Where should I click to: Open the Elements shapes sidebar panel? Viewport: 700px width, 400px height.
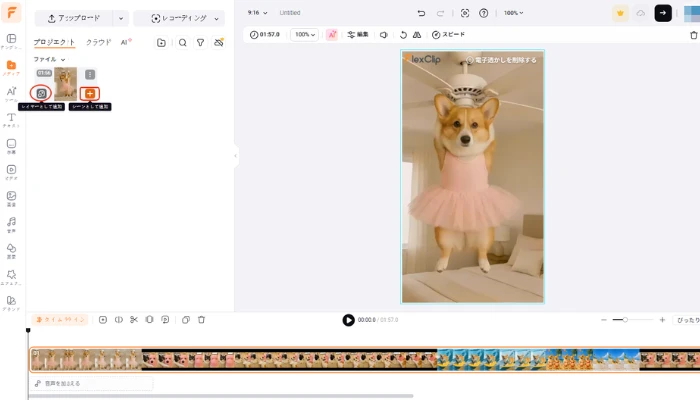coord(11,251)
